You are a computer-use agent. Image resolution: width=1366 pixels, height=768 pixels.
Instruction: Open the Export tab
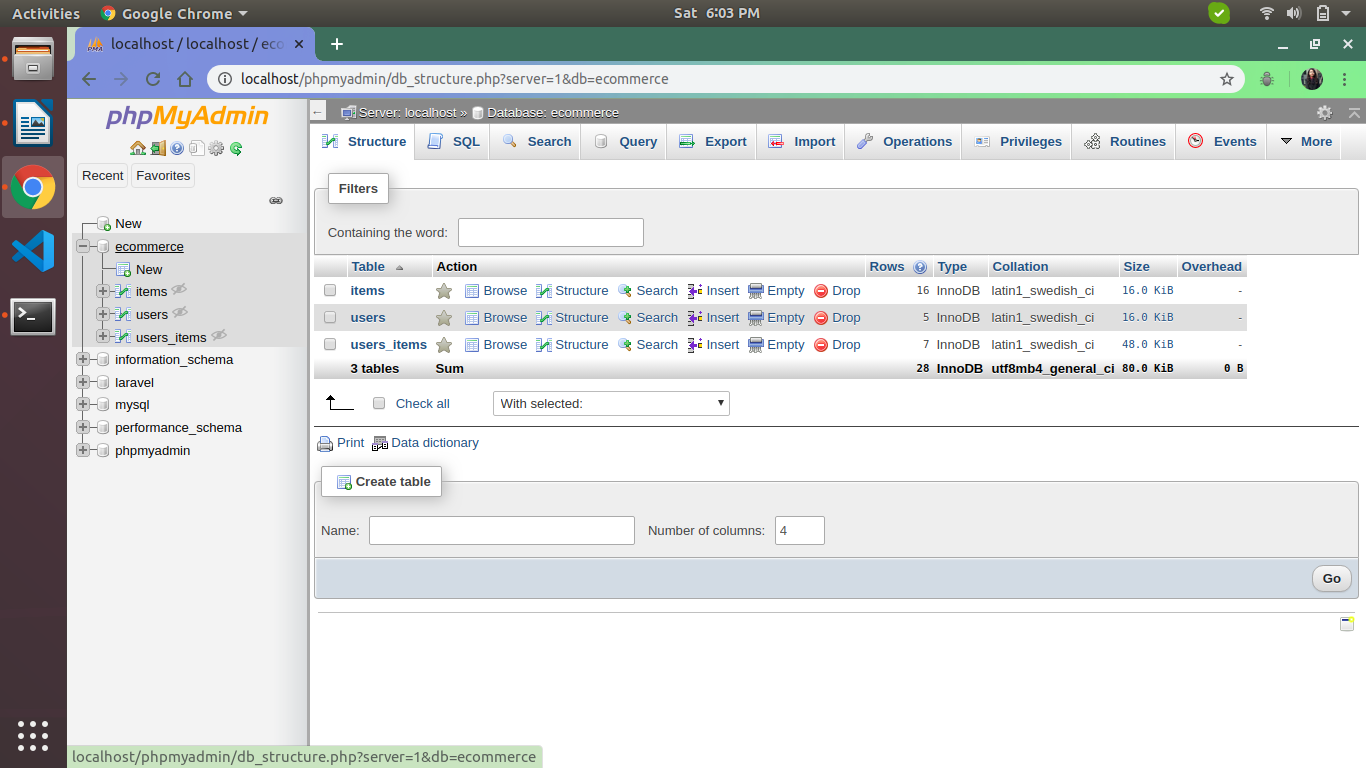pyautogui.click(x=713, y=142)
